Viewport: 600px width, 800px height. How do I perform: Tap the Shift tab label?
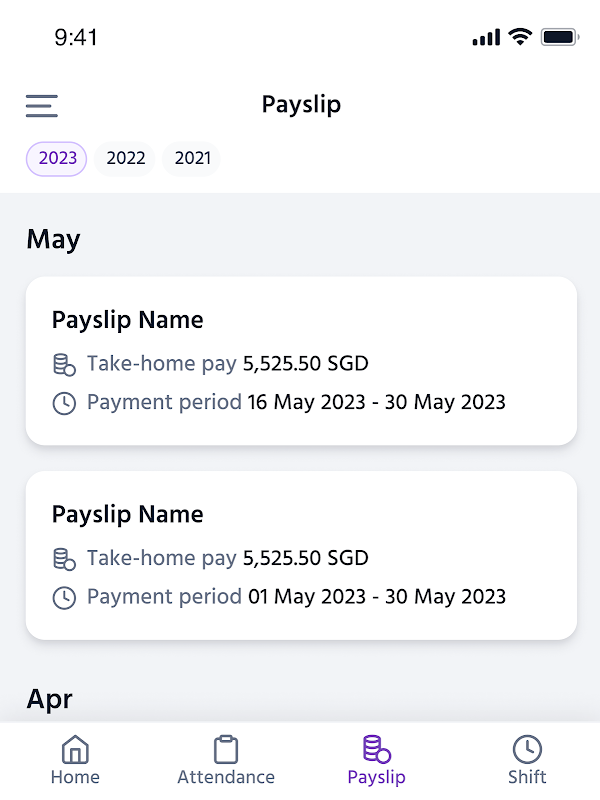527,777
